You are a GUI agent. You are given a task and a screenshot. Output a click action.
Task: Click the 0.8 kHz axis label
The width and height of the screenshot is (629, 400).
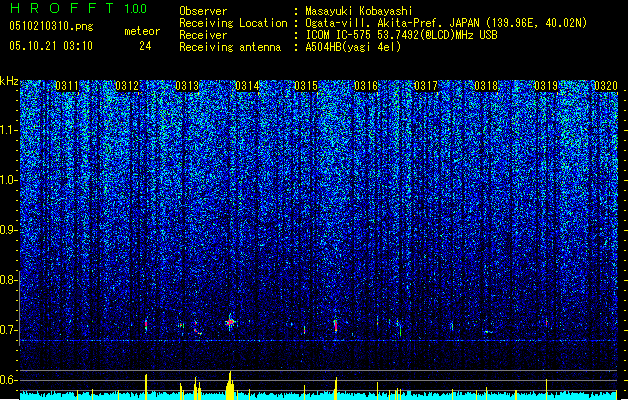(9, 280)
